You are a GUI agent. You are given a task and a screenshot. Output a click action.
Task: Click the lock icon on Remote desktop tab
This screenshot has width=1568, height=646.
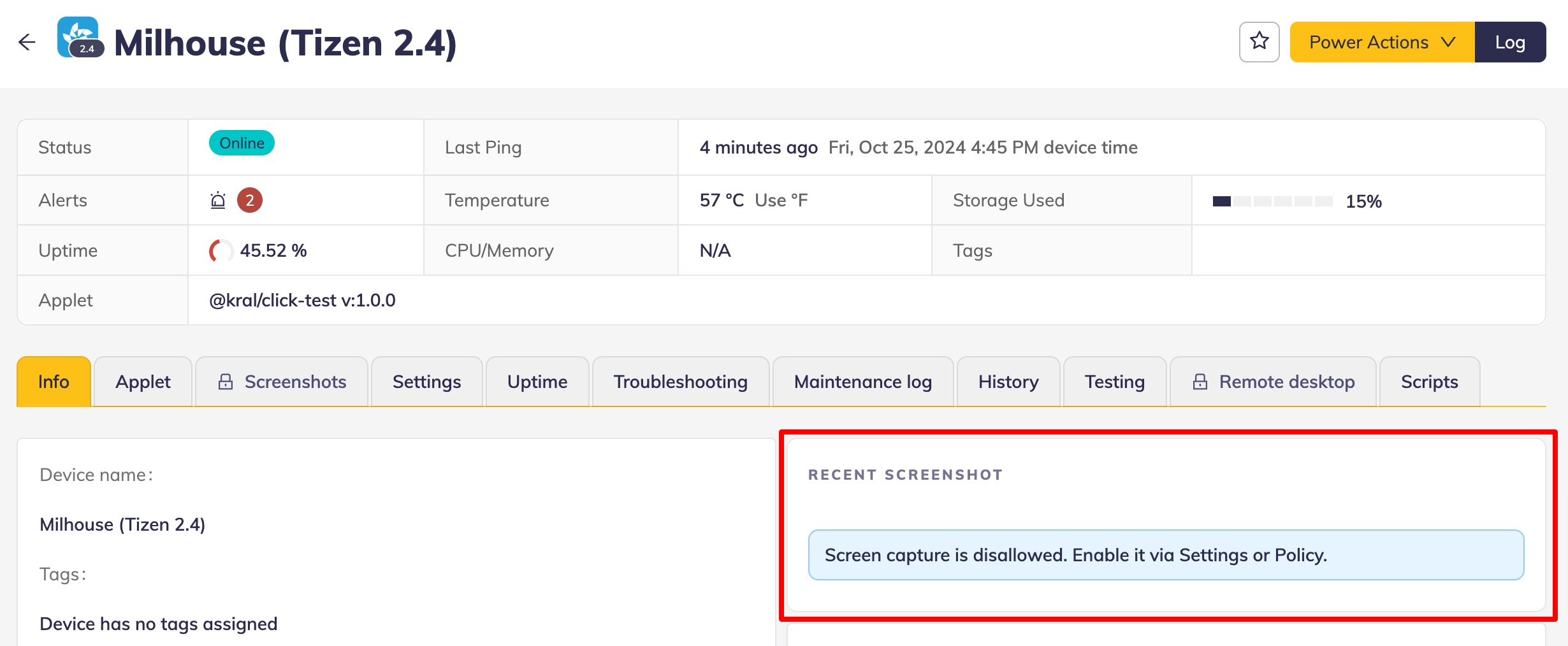(1200, 382)
